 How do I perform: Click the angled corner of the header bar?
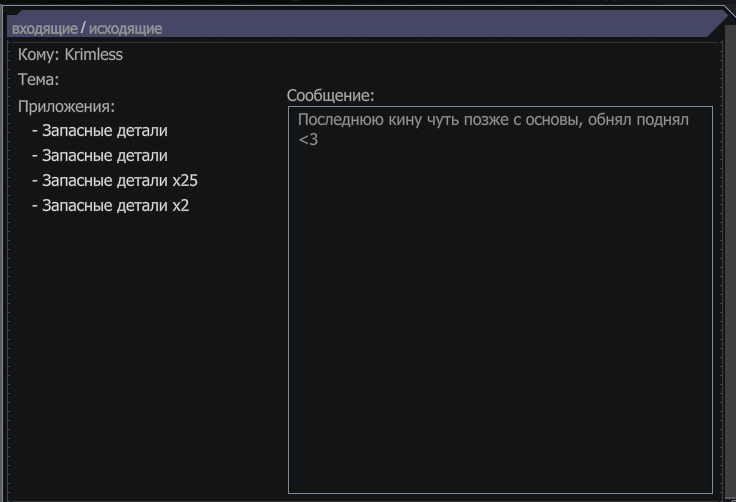tap(717, 22)
